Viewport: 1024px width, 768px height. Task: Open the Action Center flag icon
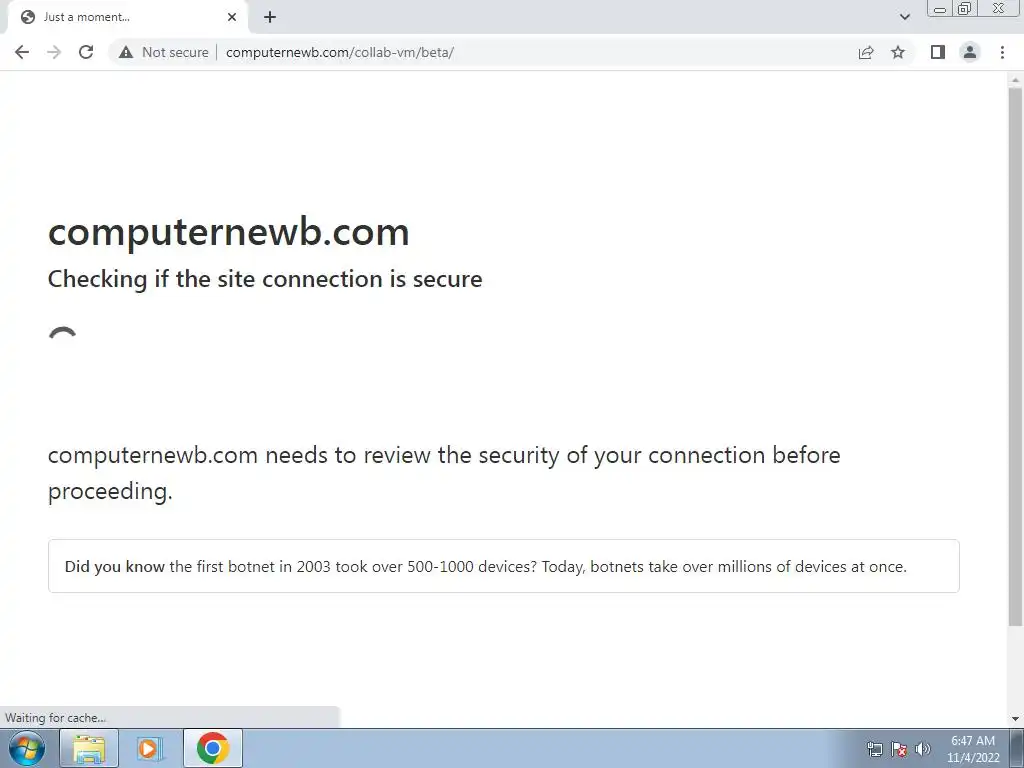click(x=899, y=749)
